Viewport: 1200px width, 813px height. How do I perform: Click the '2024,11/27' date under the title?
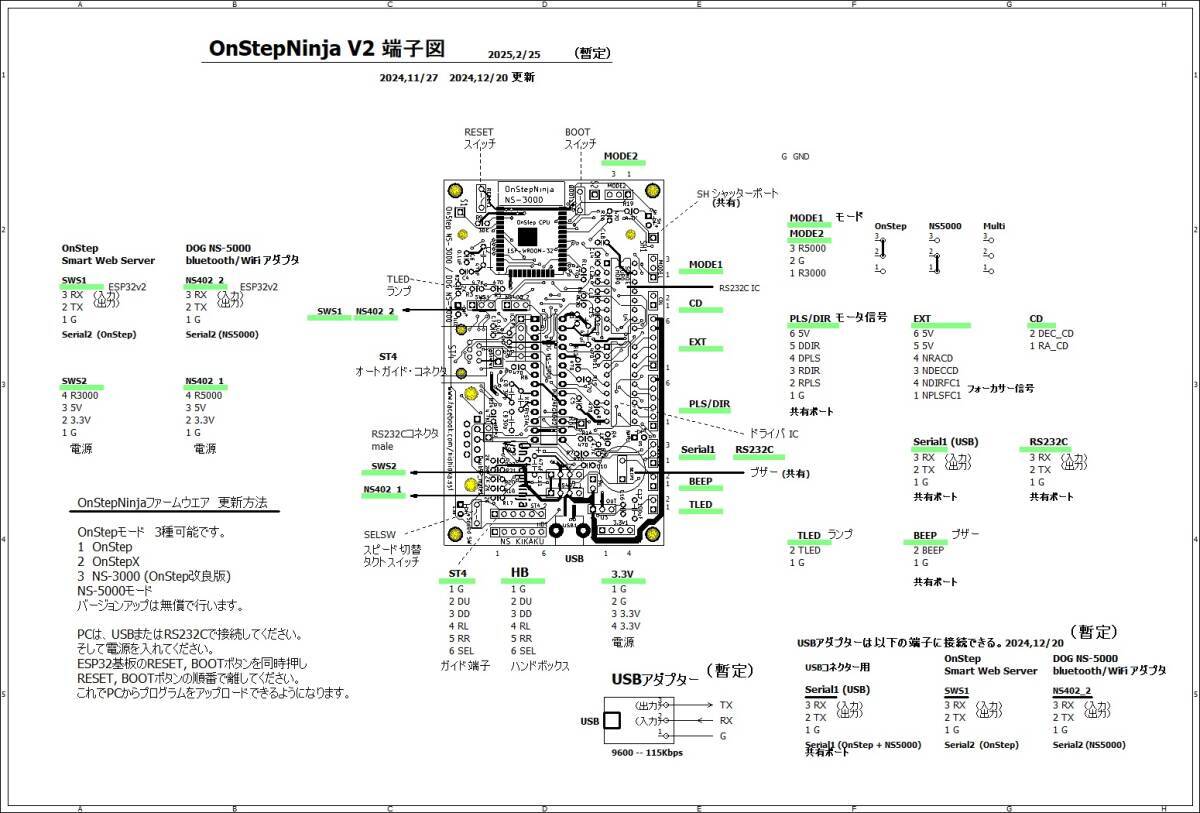point(409,77)
